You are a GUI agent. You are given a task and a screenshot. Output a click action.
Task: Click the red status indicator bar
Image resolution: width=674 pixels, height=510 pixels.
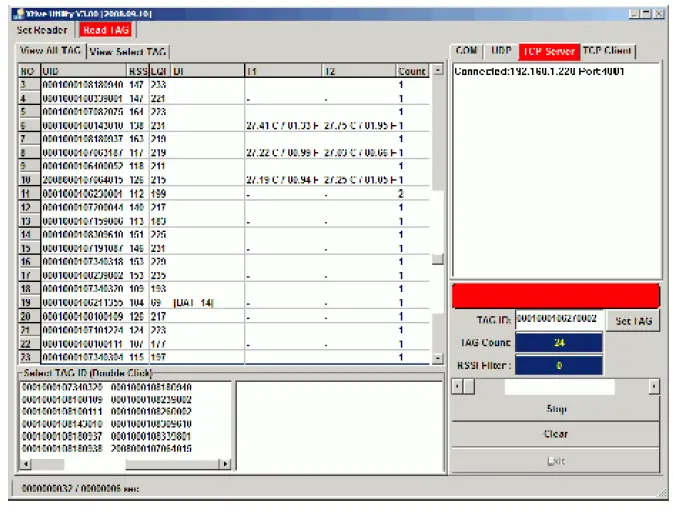tap(555, 296)
